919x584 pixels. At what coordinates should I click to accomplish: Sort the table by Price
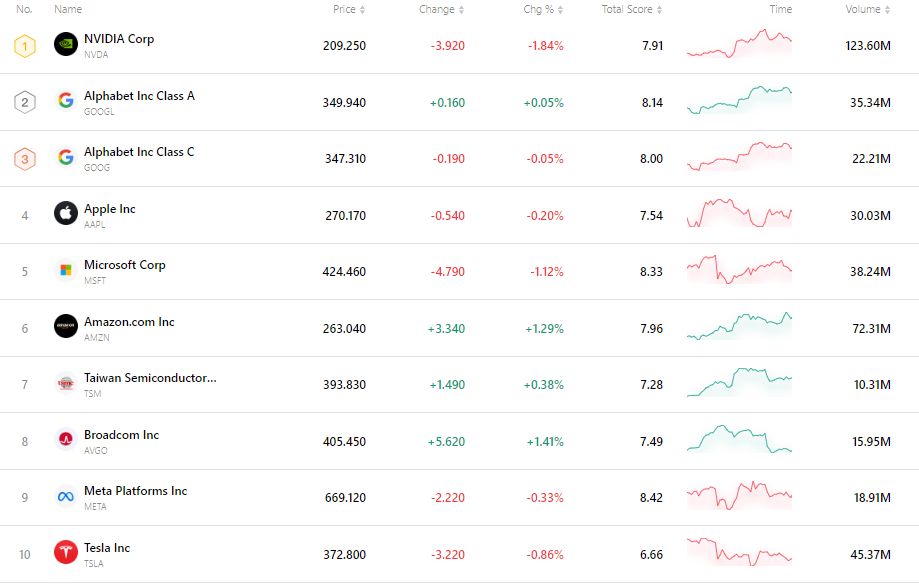coord(344,9)
